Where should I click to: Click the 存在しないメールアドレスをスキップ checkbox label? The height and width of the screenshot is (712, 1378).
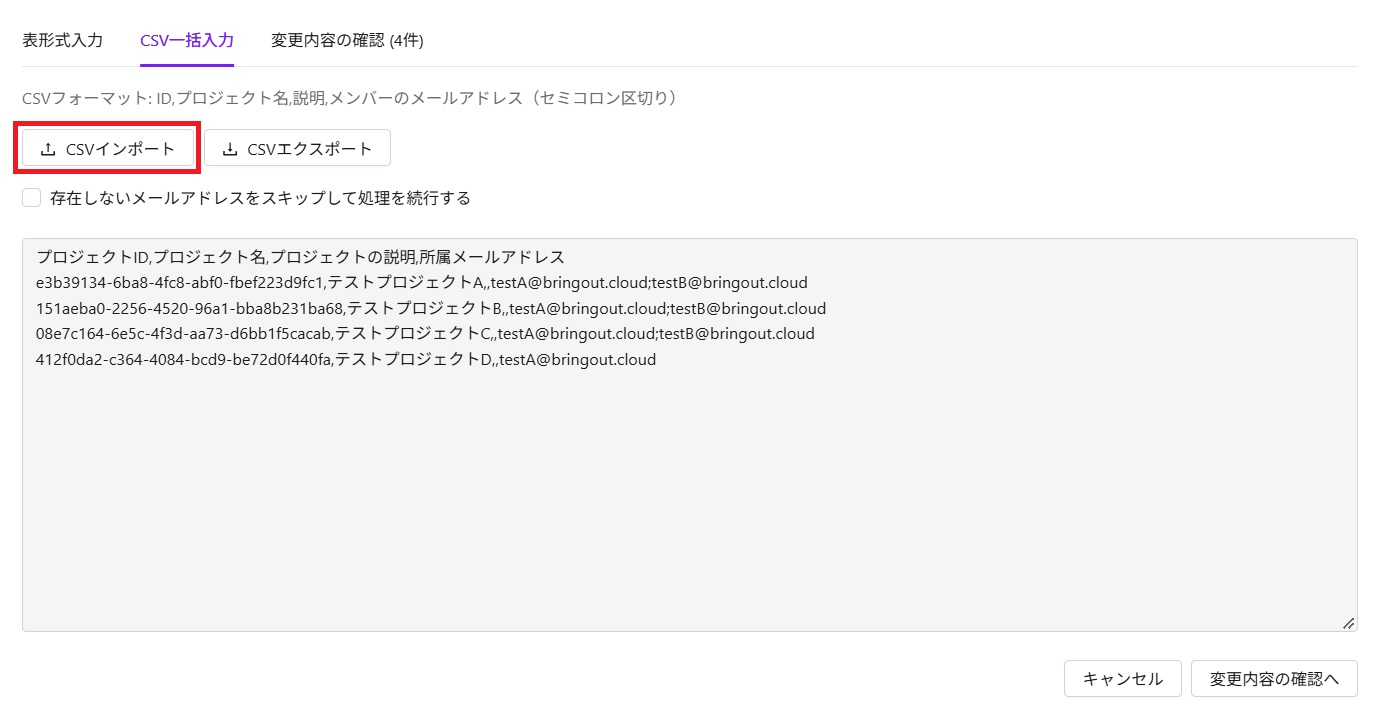point(260,198)
